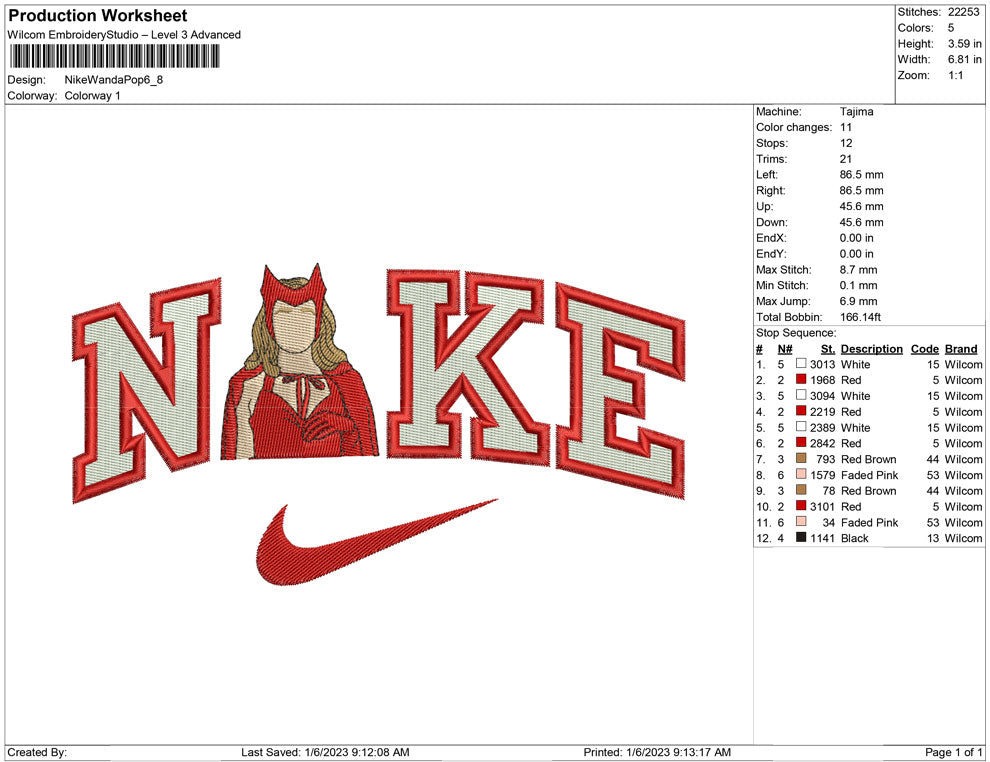Click the Stop Sequence heading
Screen dimensions: 990x762
click(x=796, y=333)
